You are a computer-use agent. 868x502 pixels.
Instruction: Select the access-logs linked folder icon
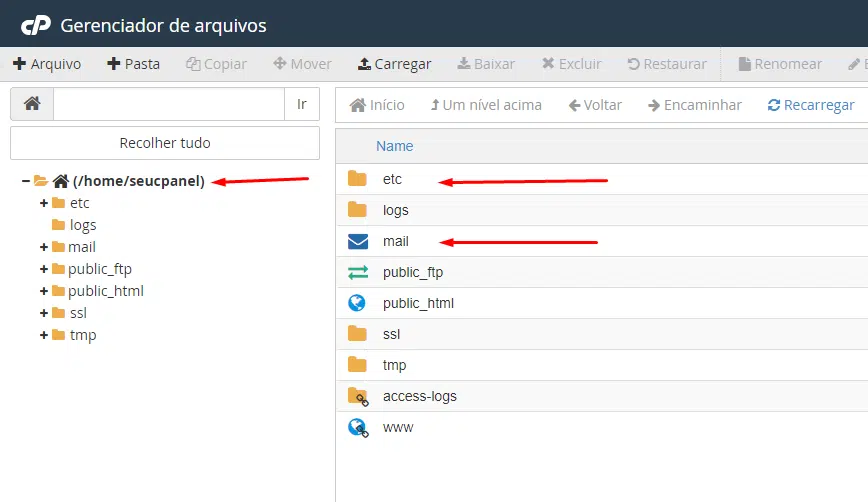[358, 396]
